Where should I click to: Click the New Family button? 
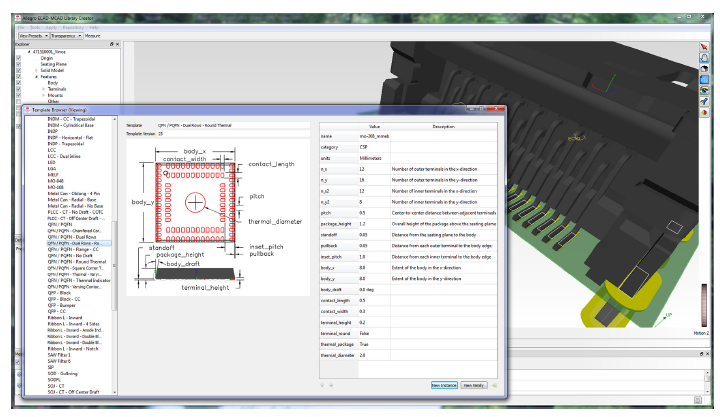click(473, 384)
